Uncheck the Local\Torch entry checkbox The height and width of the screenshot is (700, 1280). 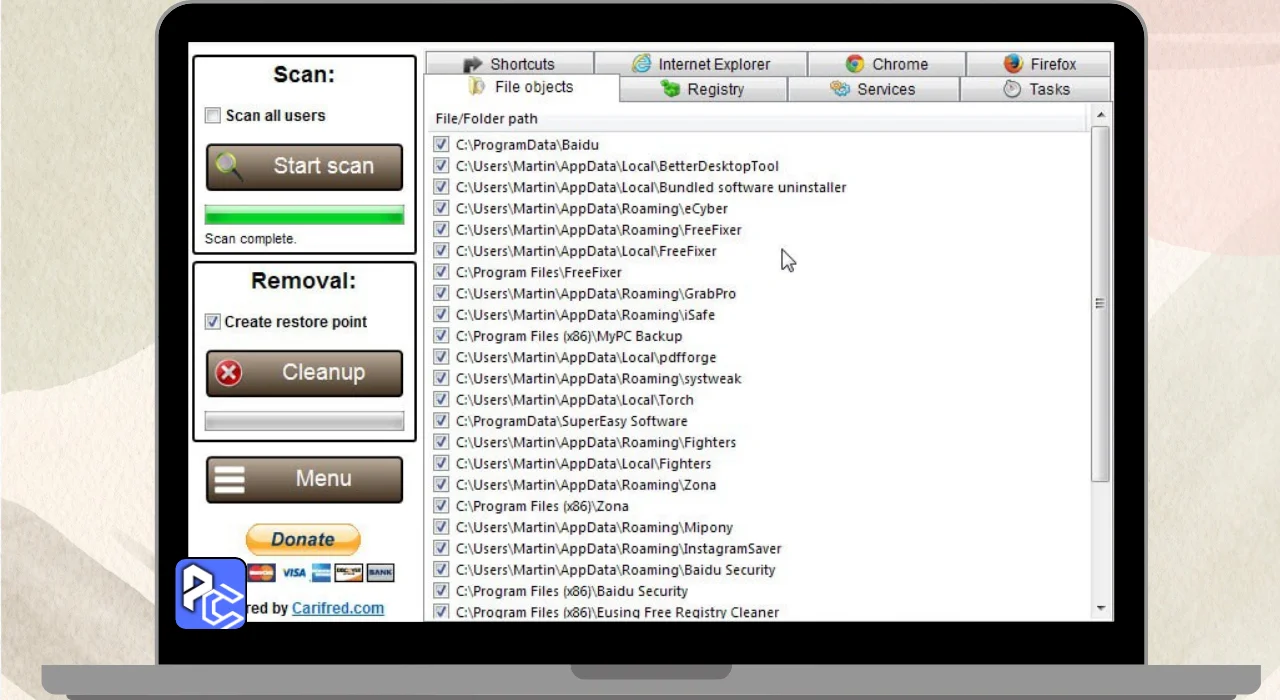click(x=441, y=399)
